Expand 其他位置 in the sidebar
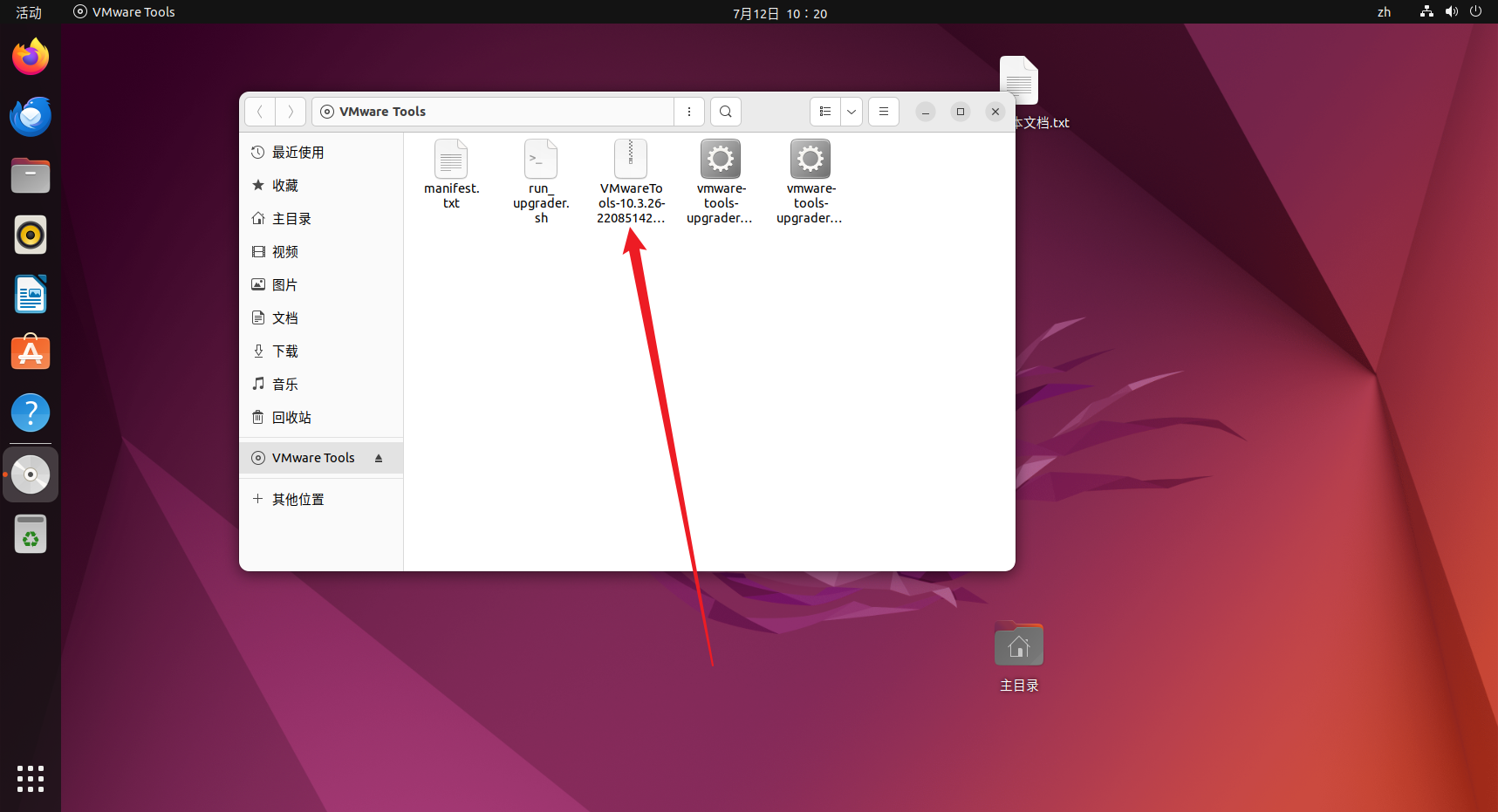1498x812 pixels. [298, 498]
